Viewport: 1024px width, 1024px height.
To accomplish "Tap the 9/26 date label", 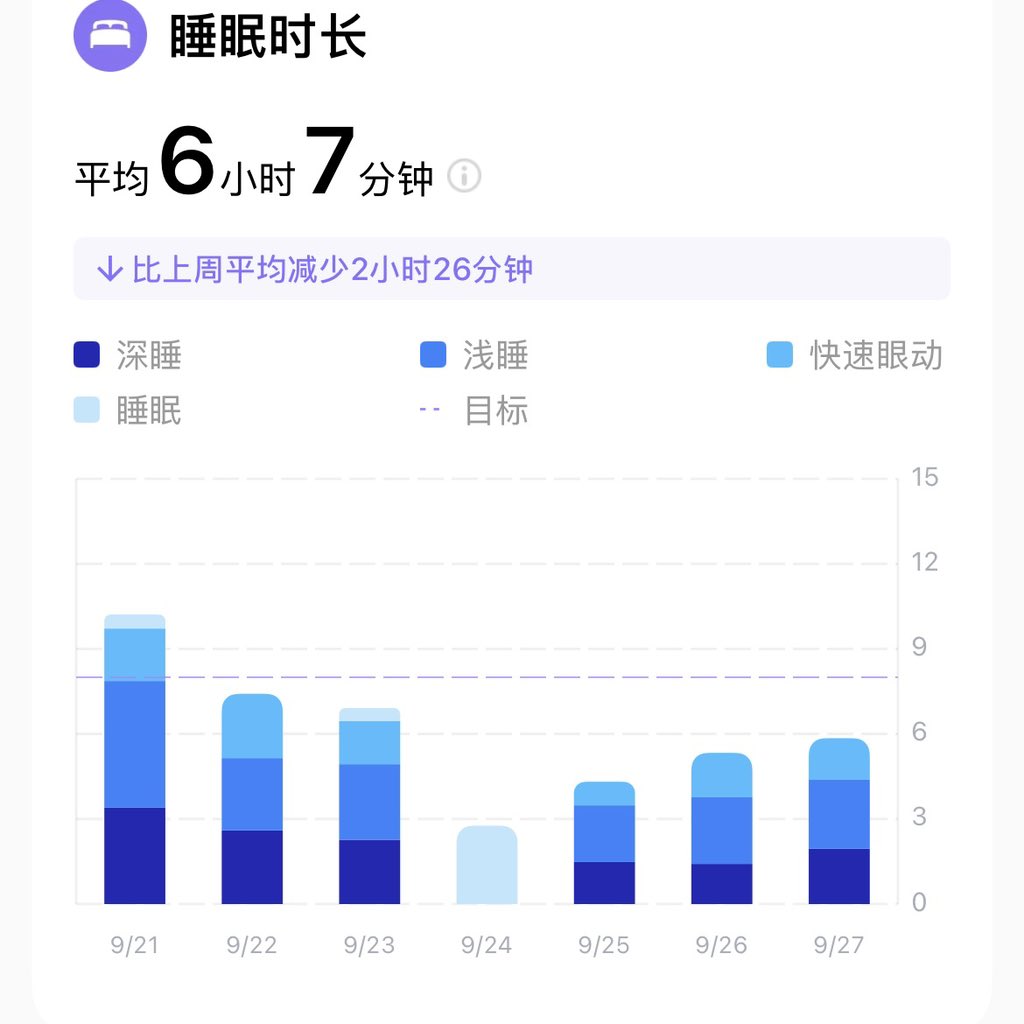I will point(722,945).
